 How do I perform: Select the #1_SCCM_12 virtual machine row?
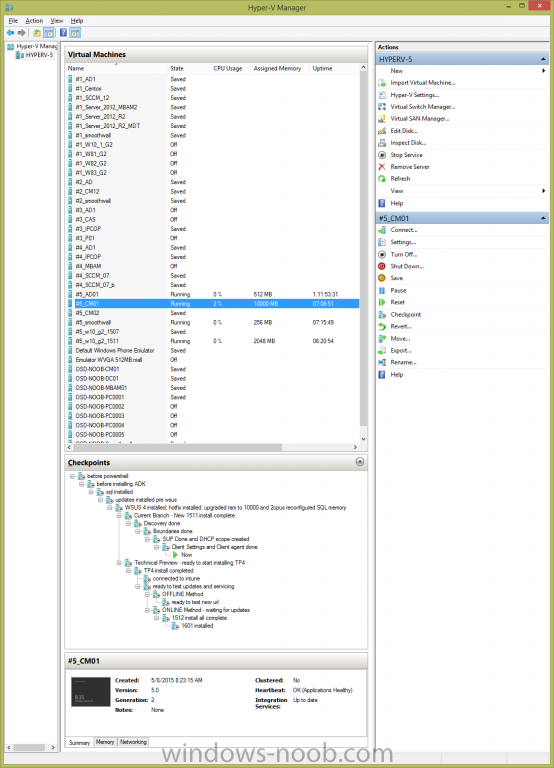coord(213,97)
